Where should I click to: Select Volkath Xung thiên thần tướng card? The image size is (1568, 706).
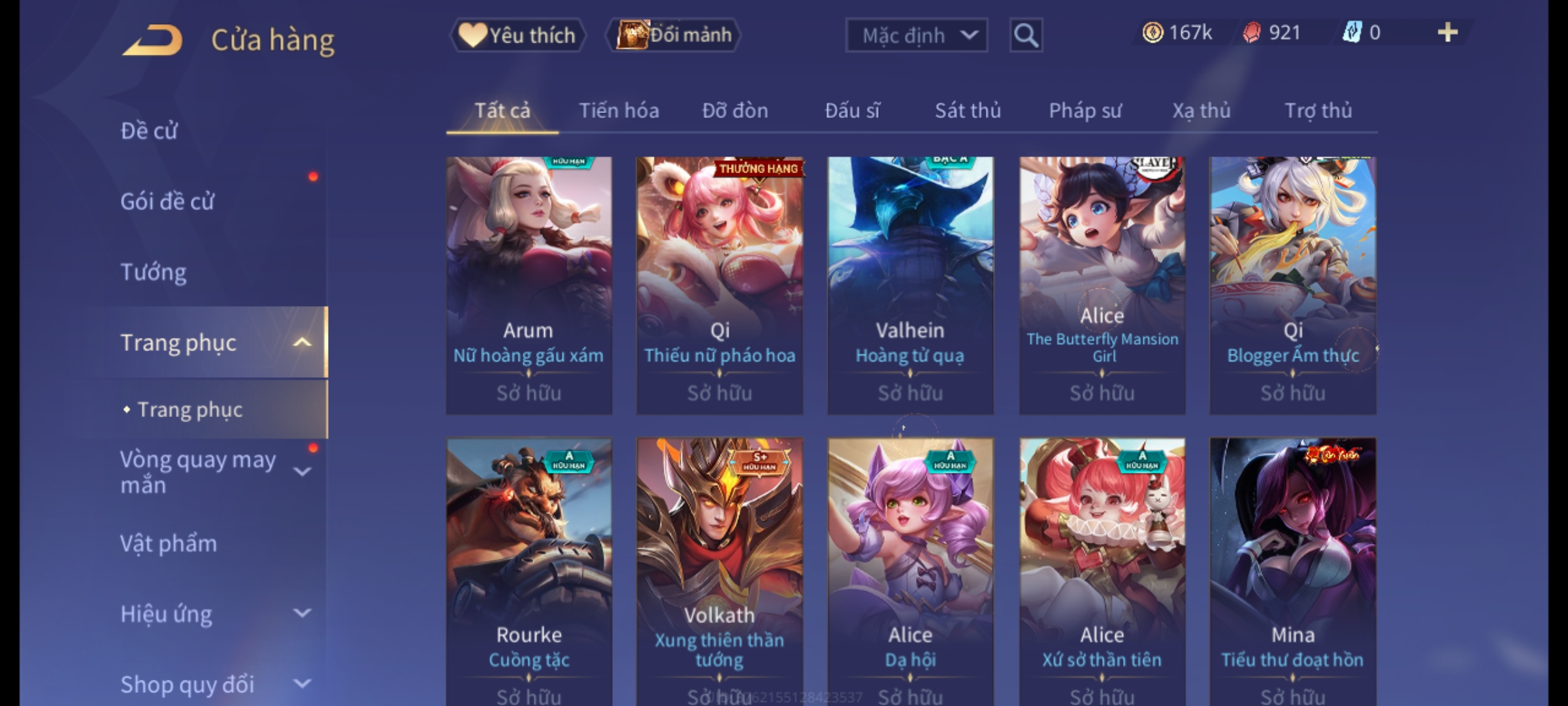(719, 571)
